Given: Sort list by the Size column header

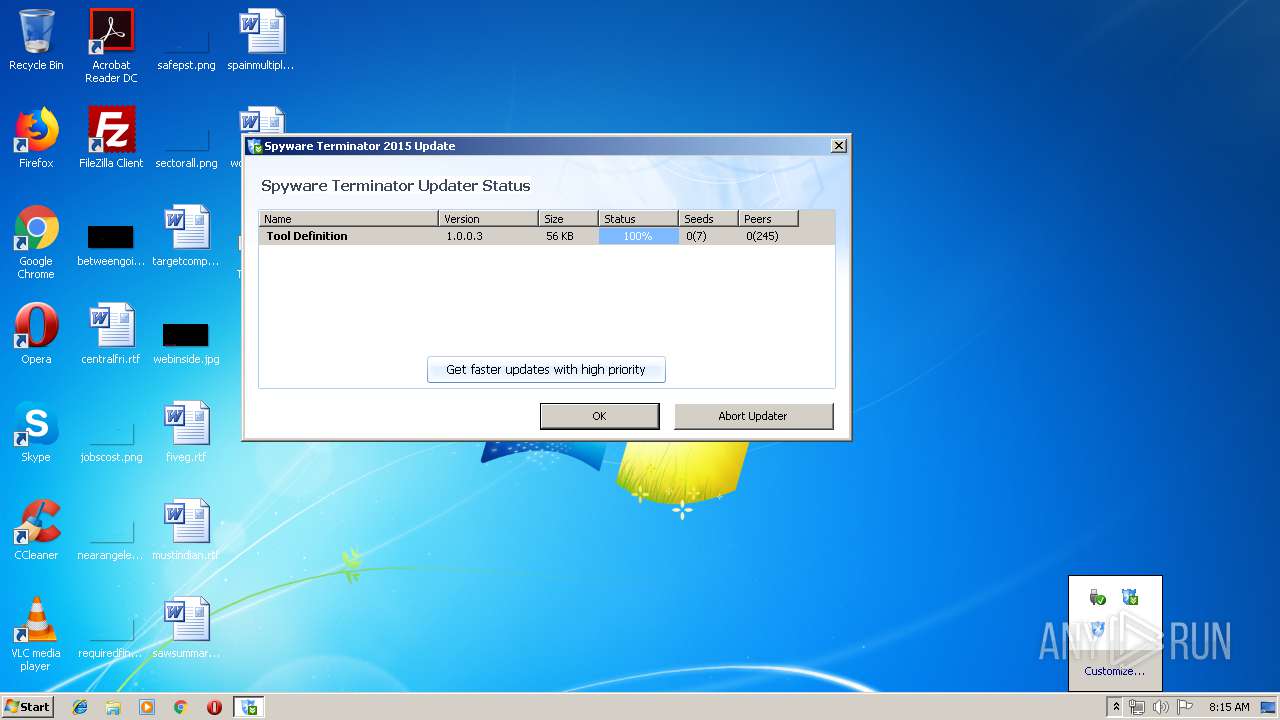Looking at the screenshot, I should [568, 219].
